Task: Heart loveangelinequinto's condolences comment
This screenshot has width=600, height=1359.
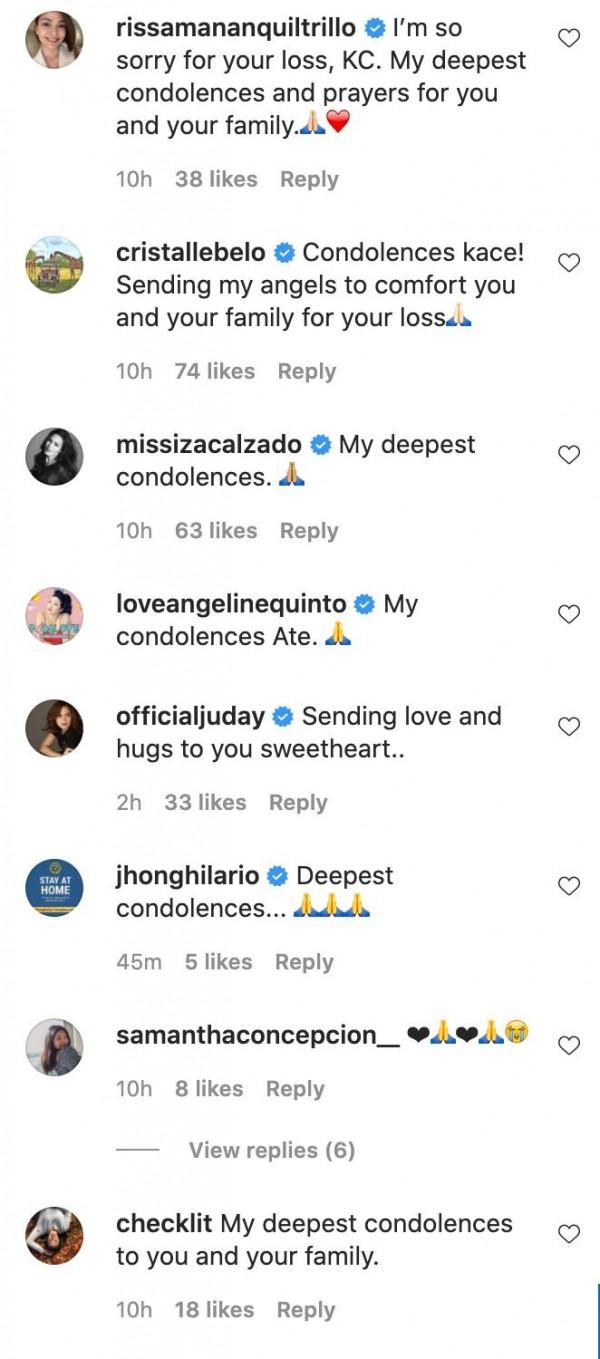Action: pos(568,615)
